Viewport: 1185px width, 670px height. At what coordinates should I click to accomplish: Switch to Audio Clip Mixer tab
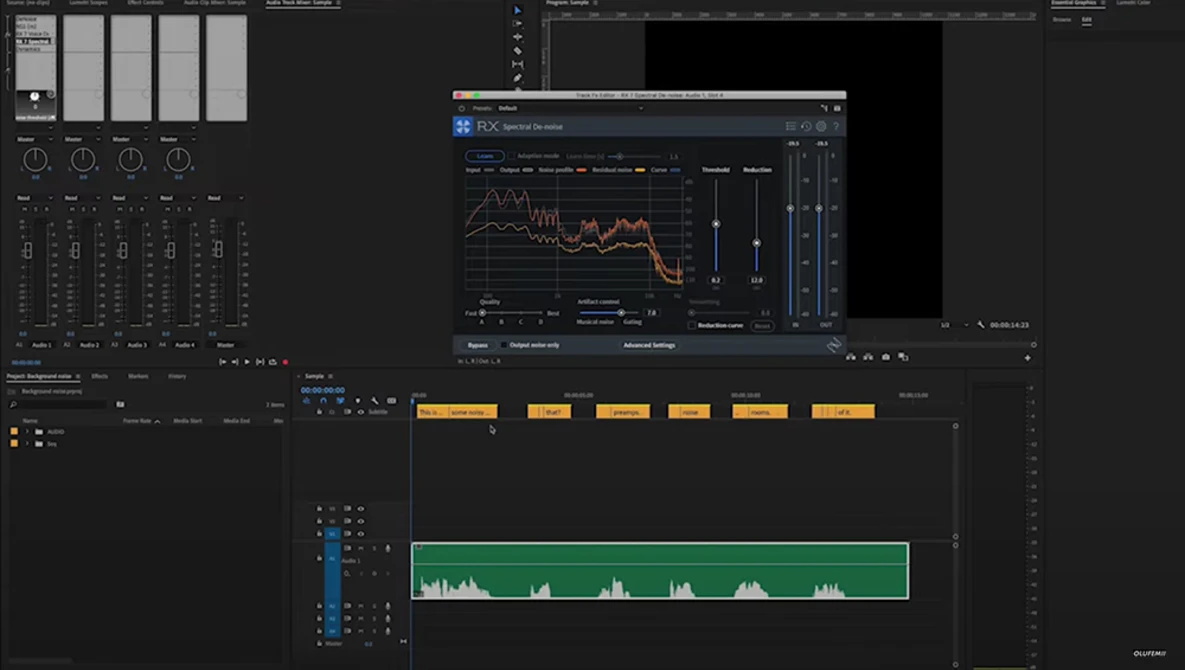[215, 3]
